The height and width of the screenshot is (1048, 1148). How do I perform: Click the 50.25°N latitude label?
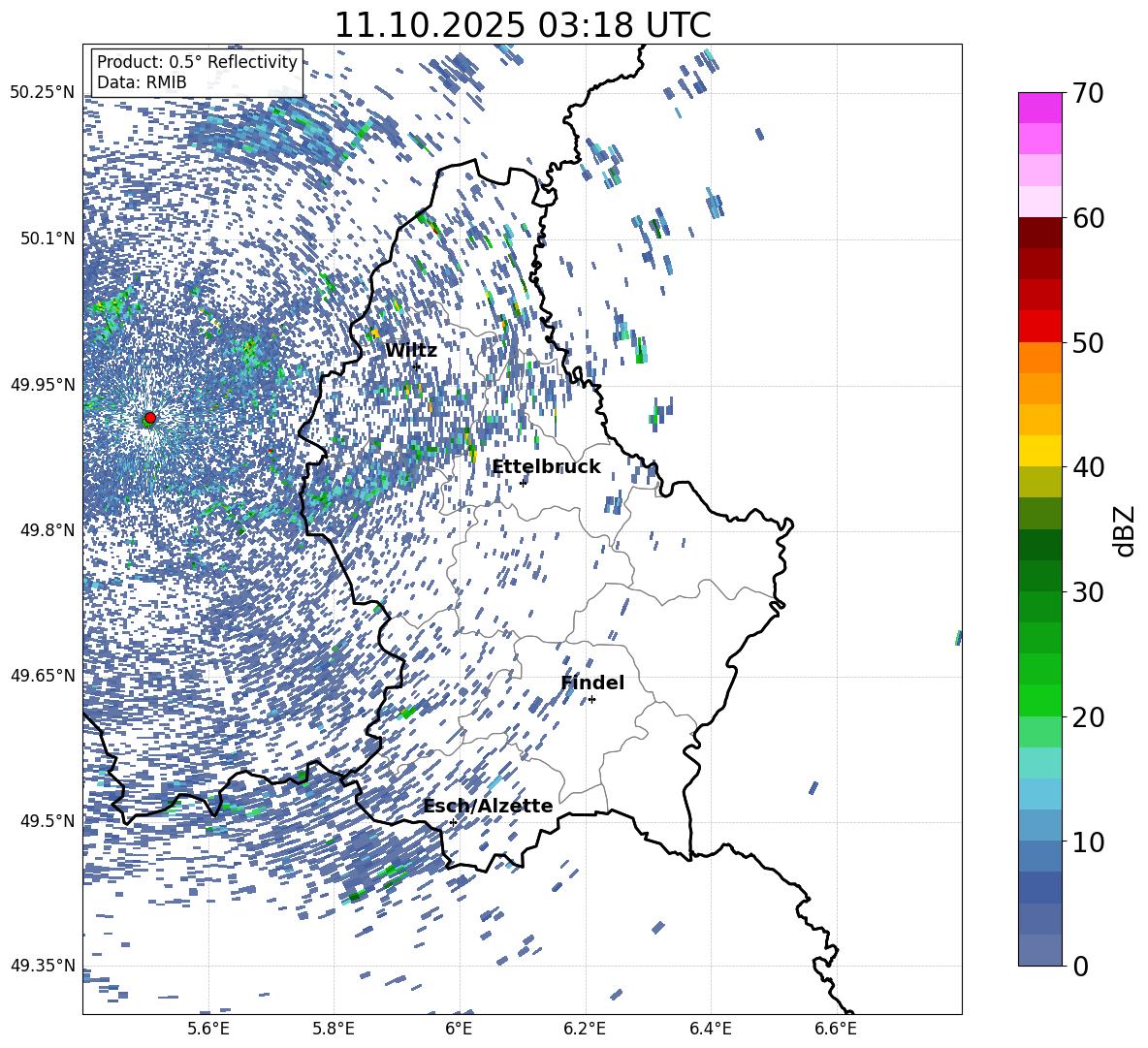point(43,93)
